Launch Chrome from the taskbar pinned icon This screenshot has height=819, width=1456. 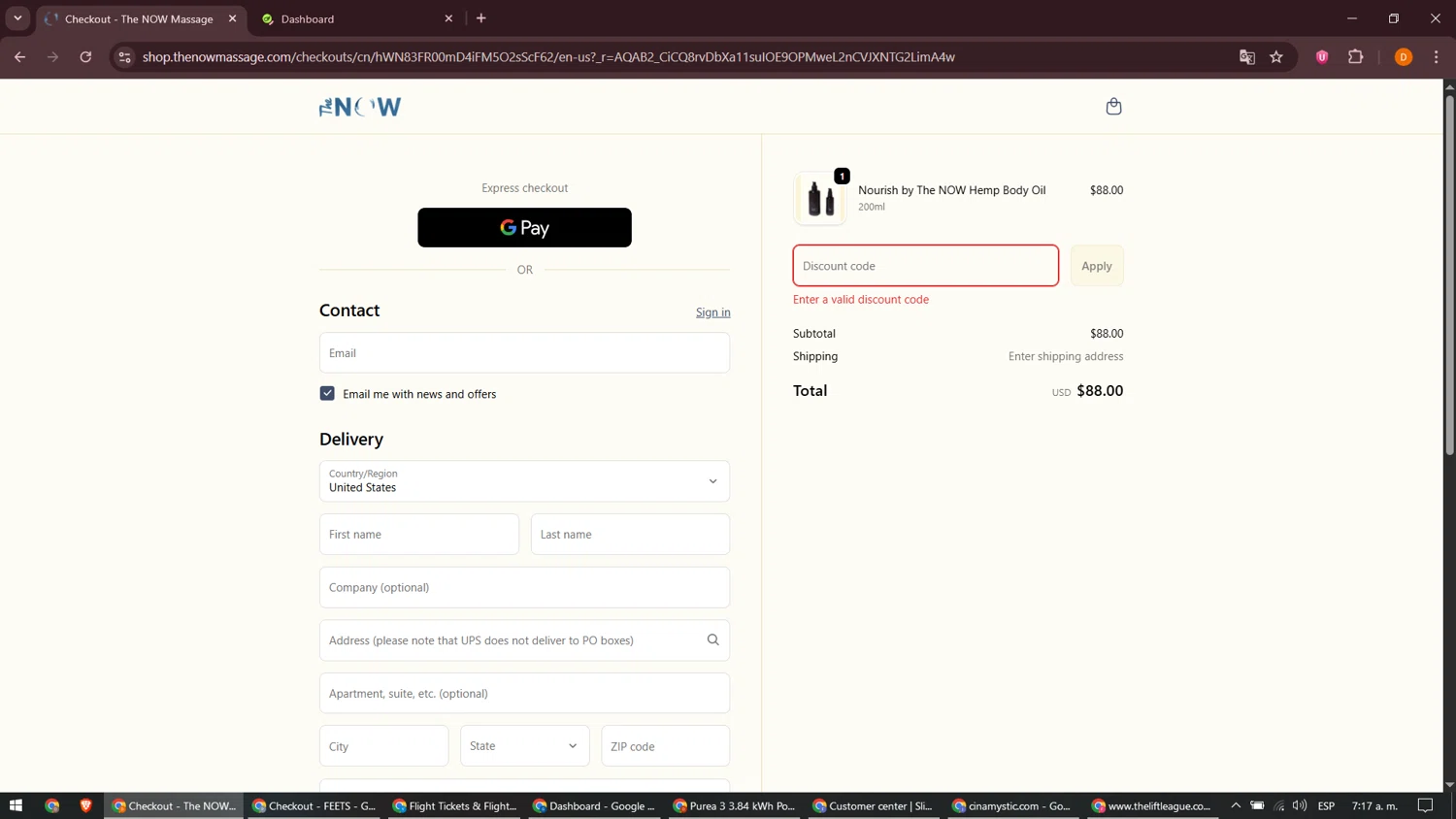pyautogui.click(x=52, y=805)
